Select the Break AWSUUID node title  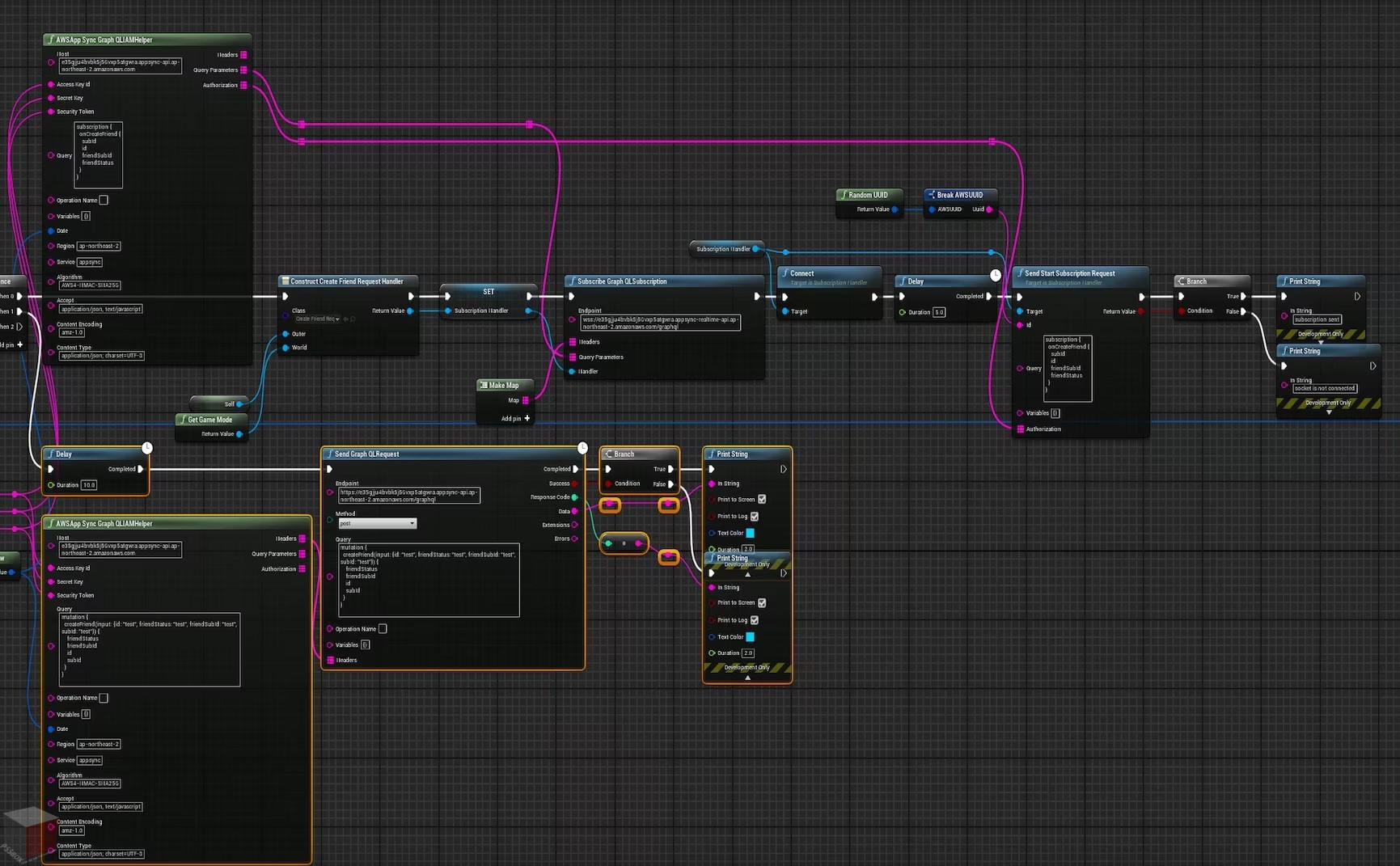960,195
